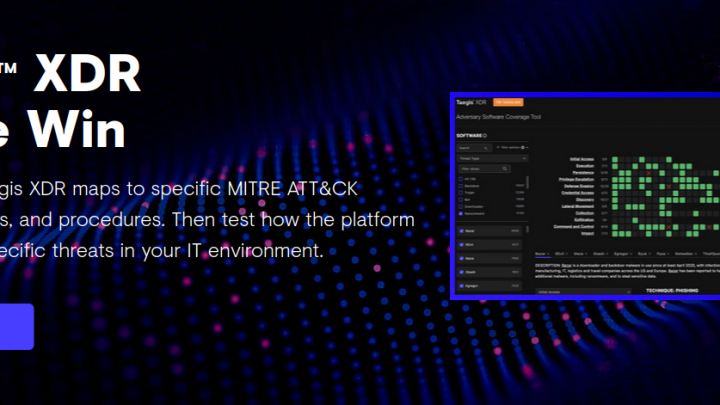Click first green cell in Initial Access row
This screenshot has width=720, height=405.
pyautogui.click(x=615, y=159)
